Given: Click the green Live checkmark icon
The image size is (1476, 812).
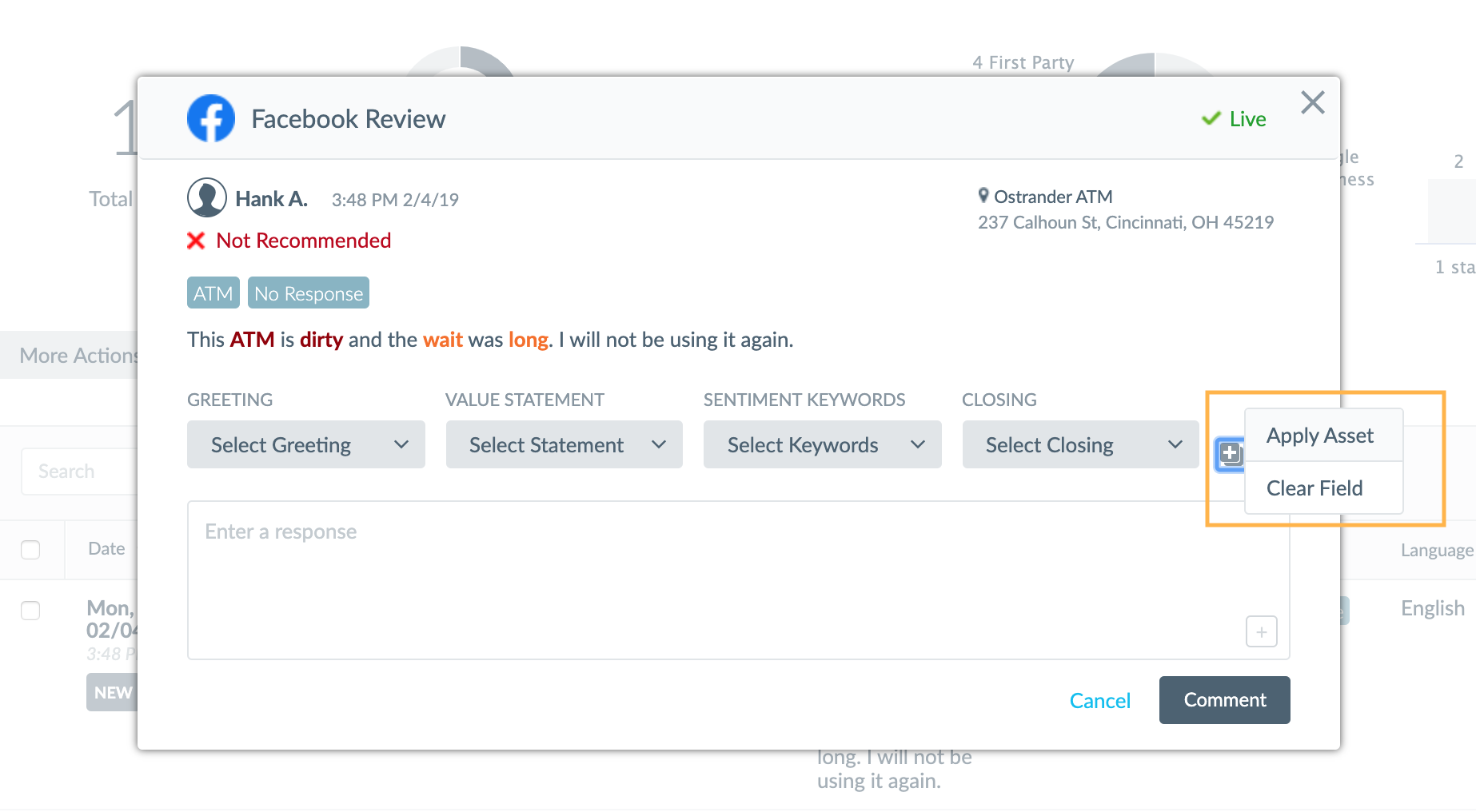Looking at the screenshot, I should 1211,118.
